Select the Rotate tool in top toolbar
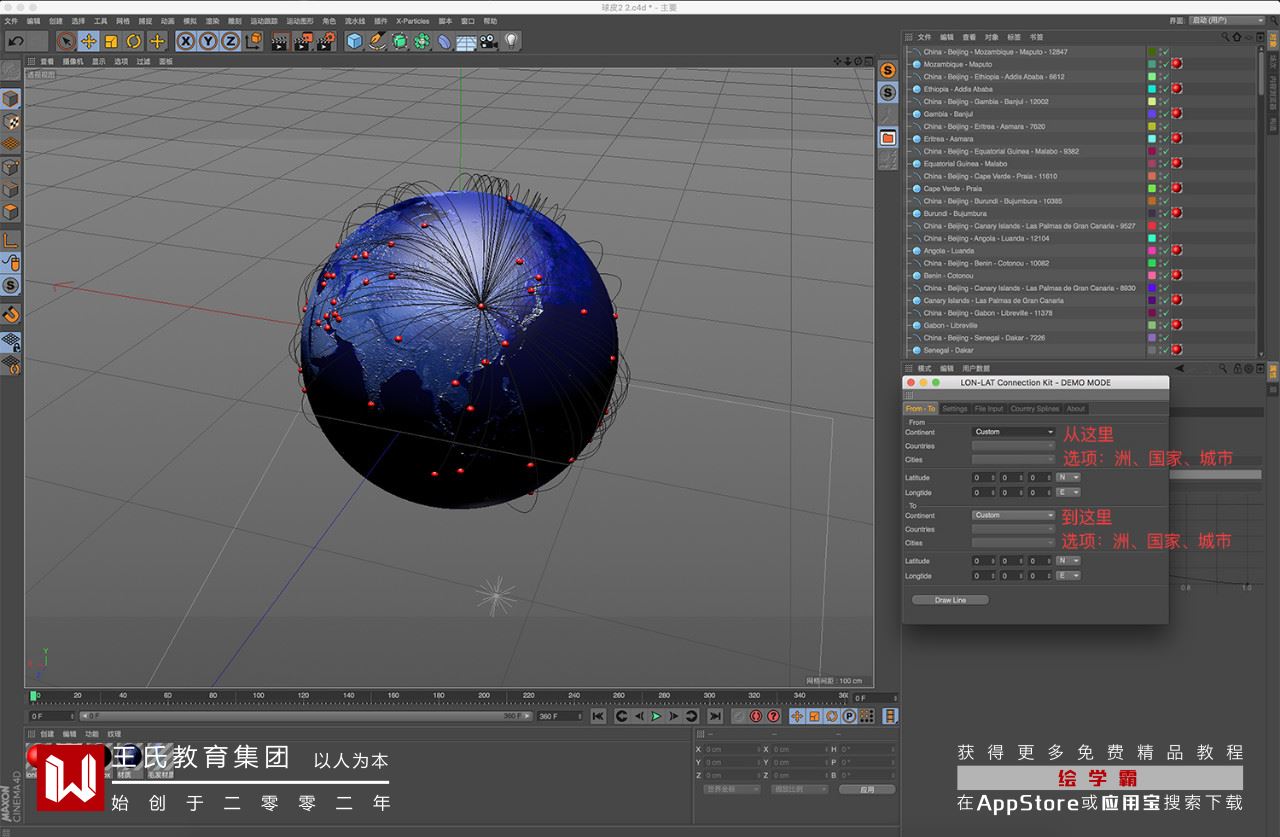 click(x=134, y=41)
